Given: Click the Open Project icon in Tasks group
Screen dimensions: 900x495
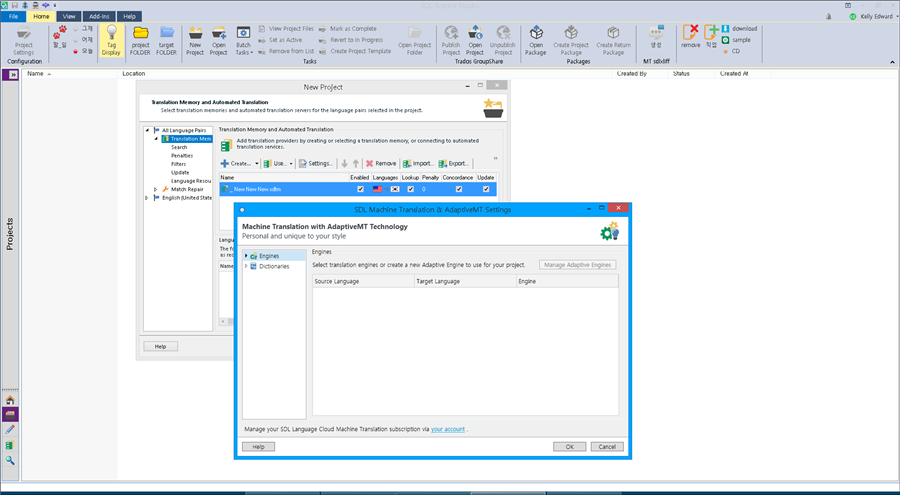Looking at the screenshot, I should point(218,33).
